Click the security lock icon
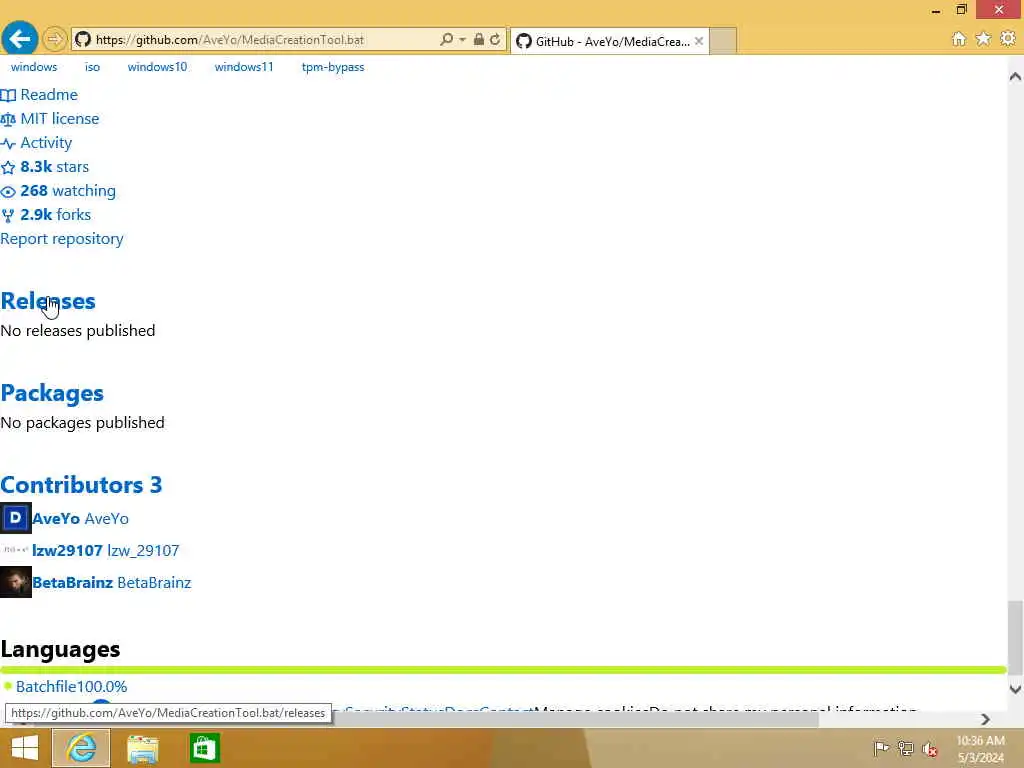This screenshot has height=768, width=1024. tap(479, 40)
